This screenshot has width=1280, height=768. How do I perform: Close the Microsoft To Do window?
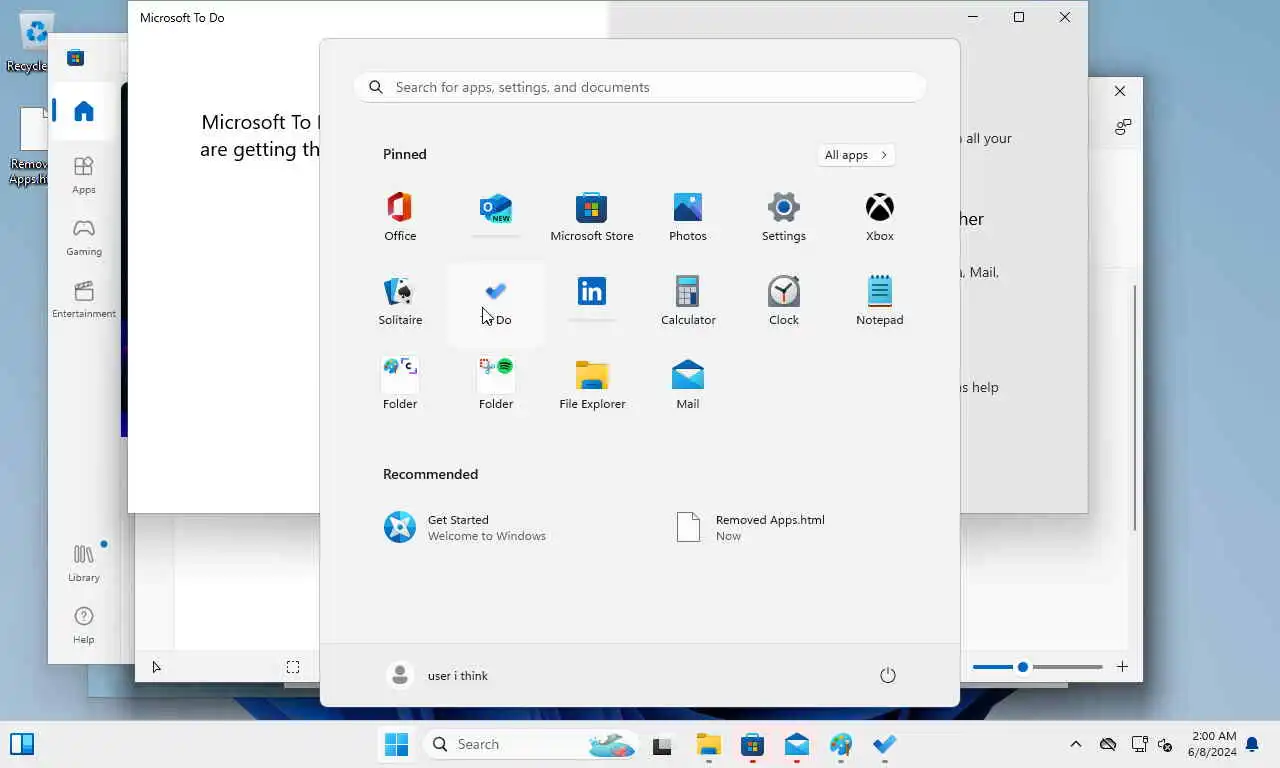[1065, 17]
